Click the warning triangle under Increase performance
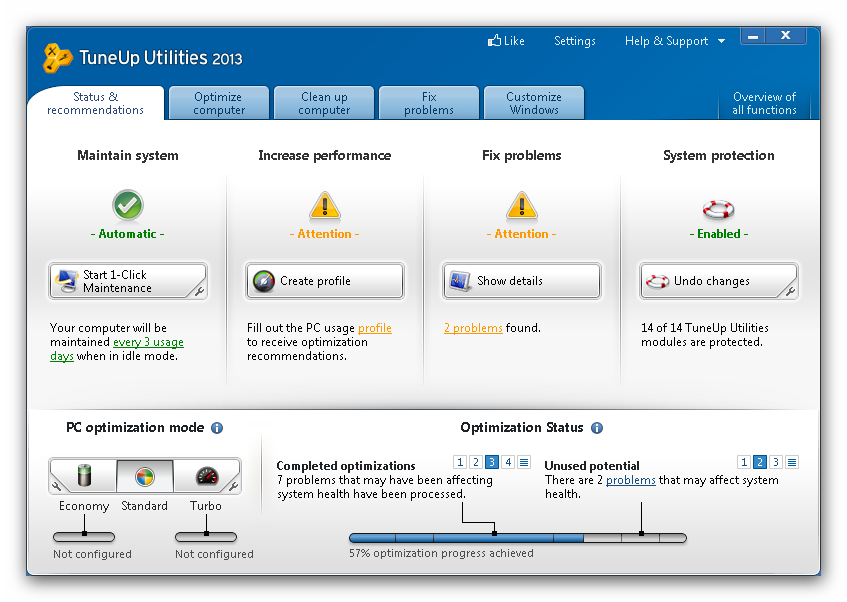This screenshot has height=602, width=847. pyautogui.click(x=325, y=206)
